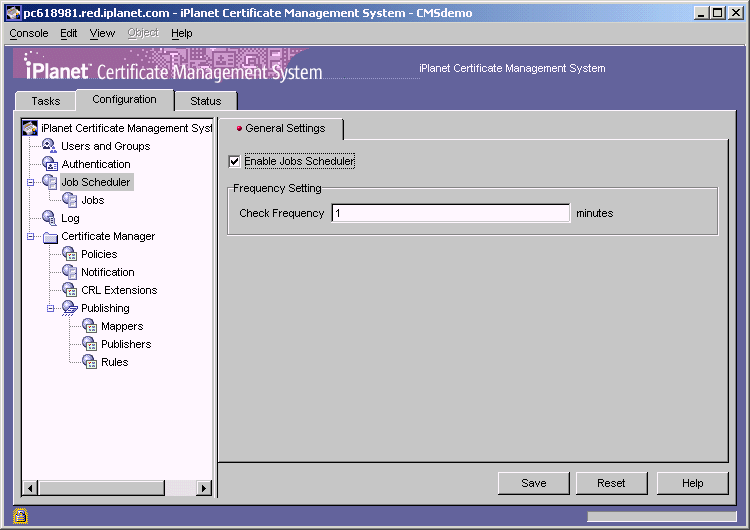Select CRL Extensions in the tree
The width and height of the screenshot is (750, 530).
click(x=119, y=290)
